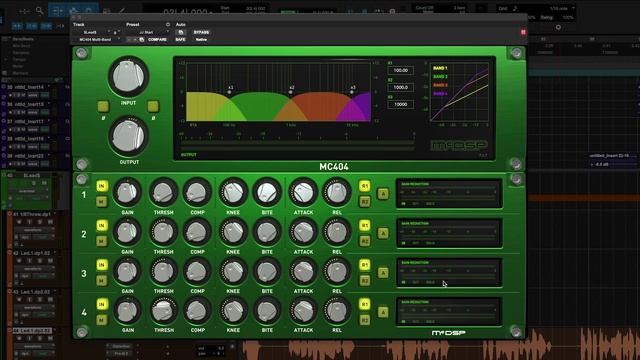Click the Band 4 THRESH knob
The image size is (640, 360).
click(163, 310)
